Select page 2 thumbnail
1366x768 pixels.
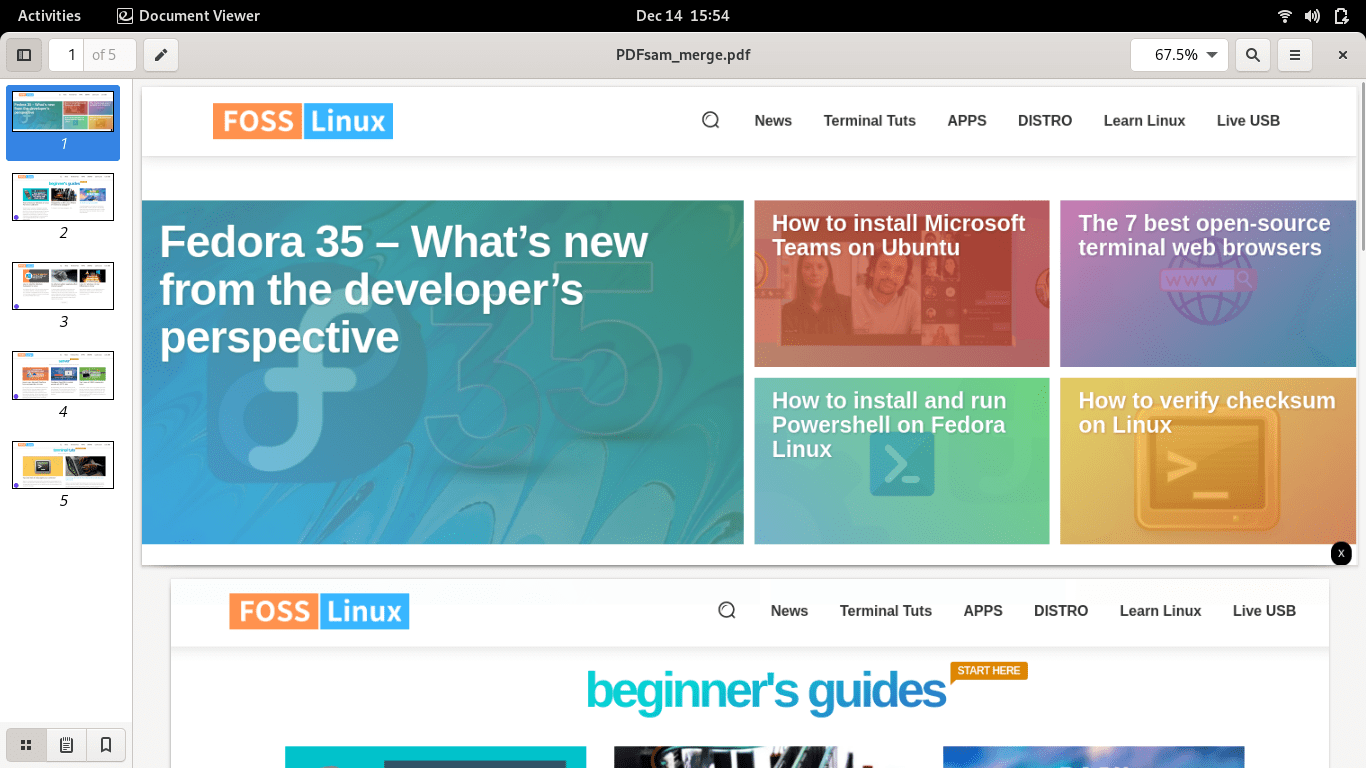click(x=63, y=197)
